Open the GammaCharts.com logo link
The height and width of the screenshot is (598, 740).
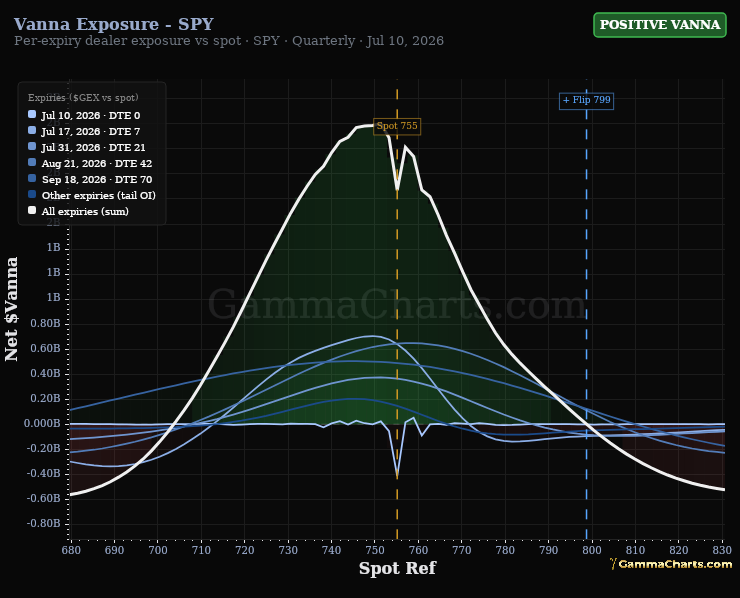(x=671, y=564)
